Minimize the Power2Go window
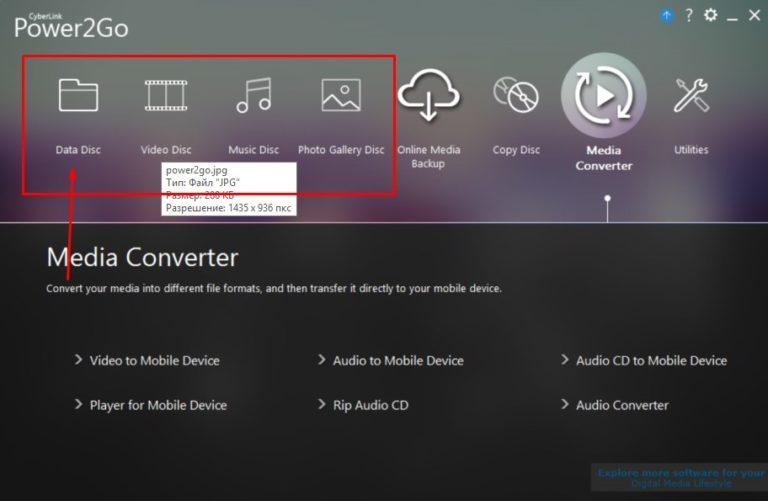The height and width of the screenshot is (501, 768). click(x=734, y=16)
